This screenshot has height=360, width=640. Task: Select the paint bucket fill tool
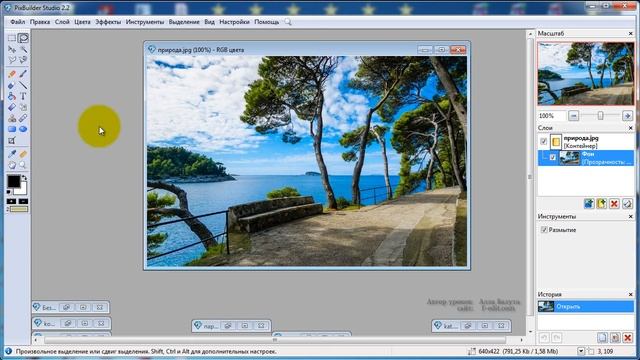click(12, 96)
